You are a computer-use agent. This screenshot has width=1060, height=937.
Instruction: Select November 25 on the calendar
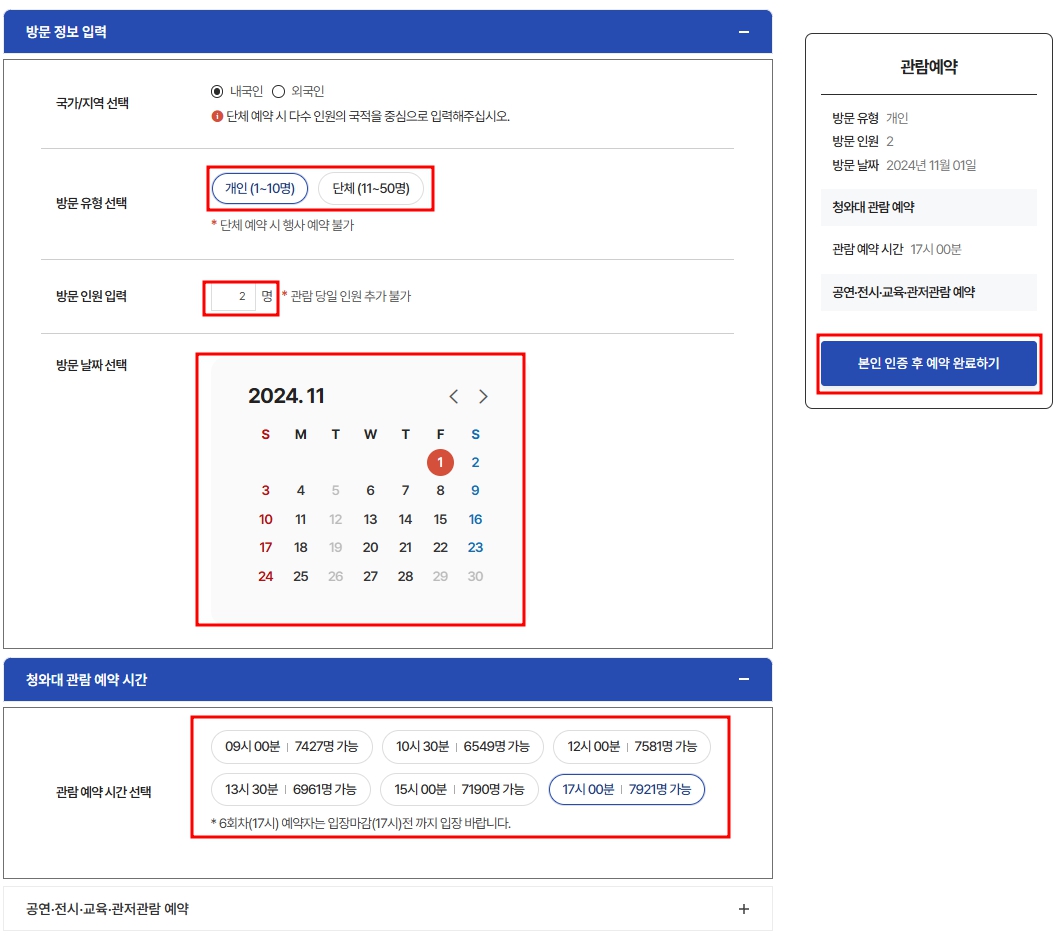(x=301, y=577)
